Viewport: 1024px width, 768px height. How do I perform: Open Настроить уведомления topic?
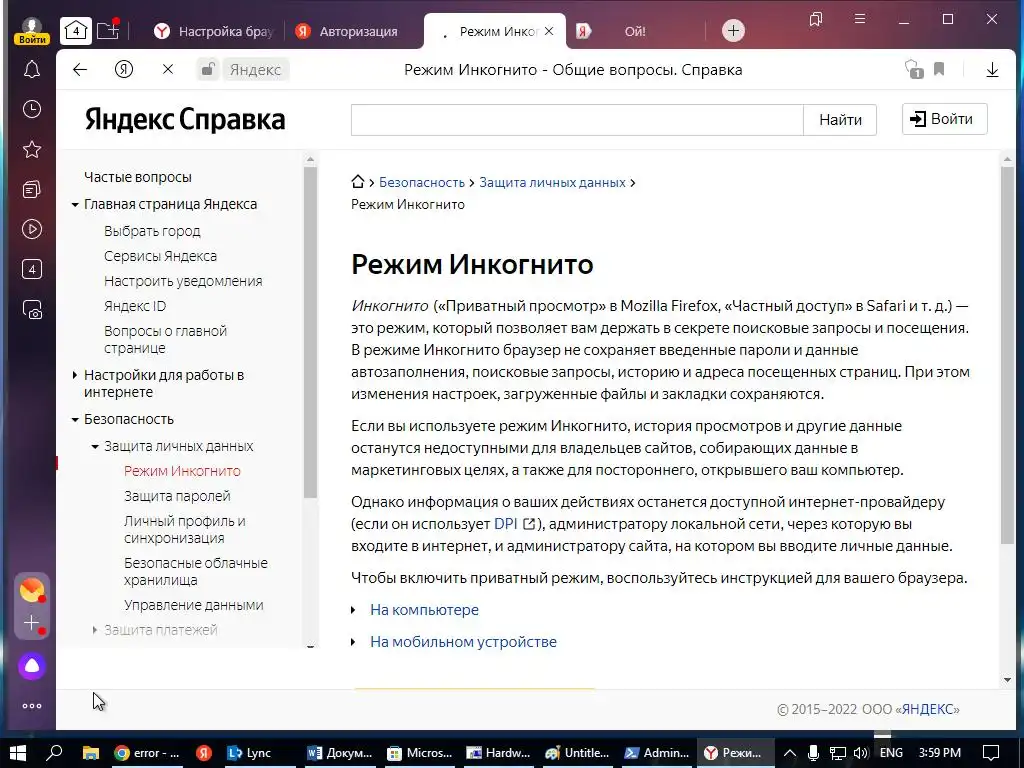[x=183, y=281]
